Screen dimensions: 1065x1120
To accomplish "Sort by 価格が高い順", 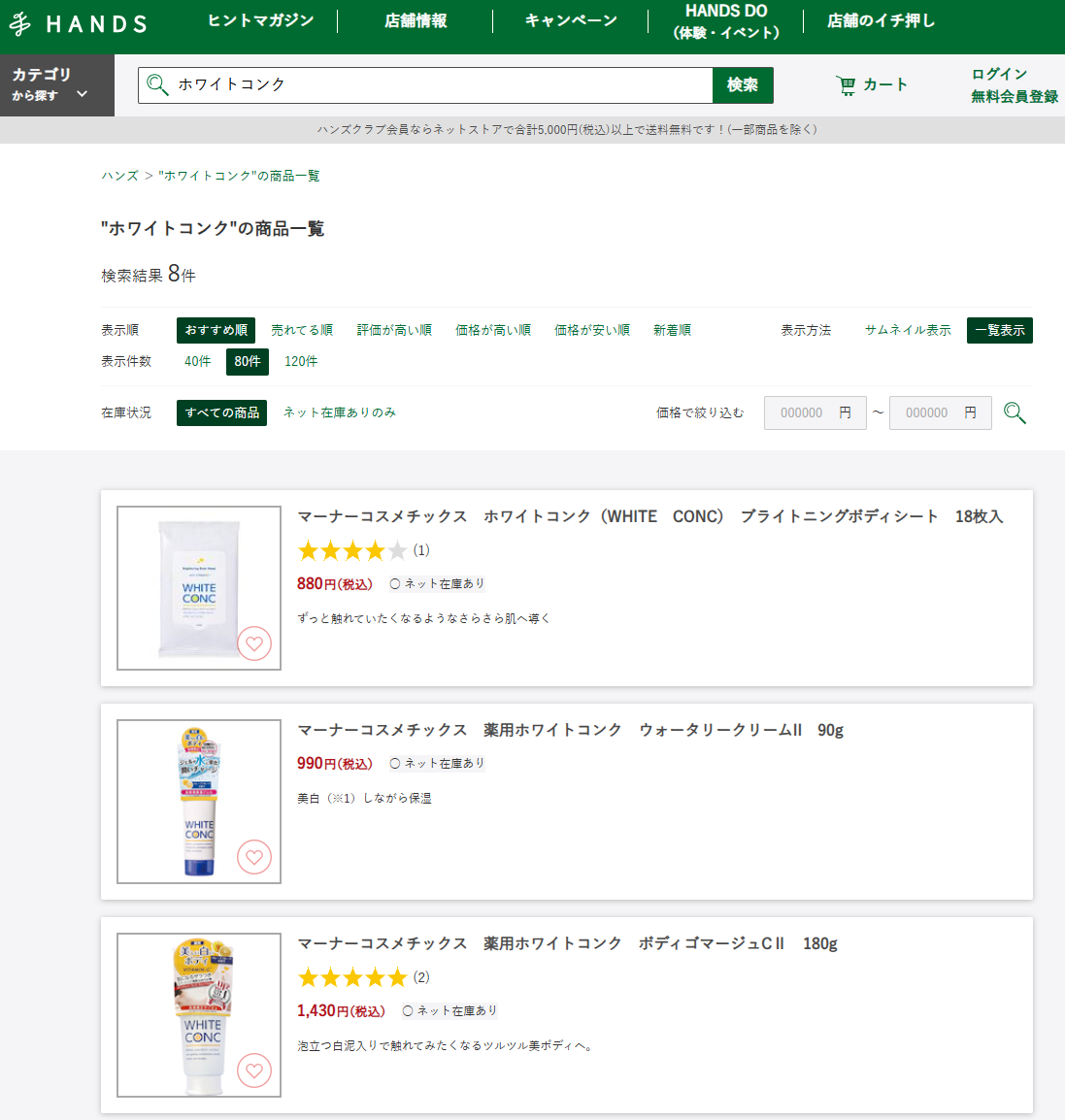I will point(493,330).
